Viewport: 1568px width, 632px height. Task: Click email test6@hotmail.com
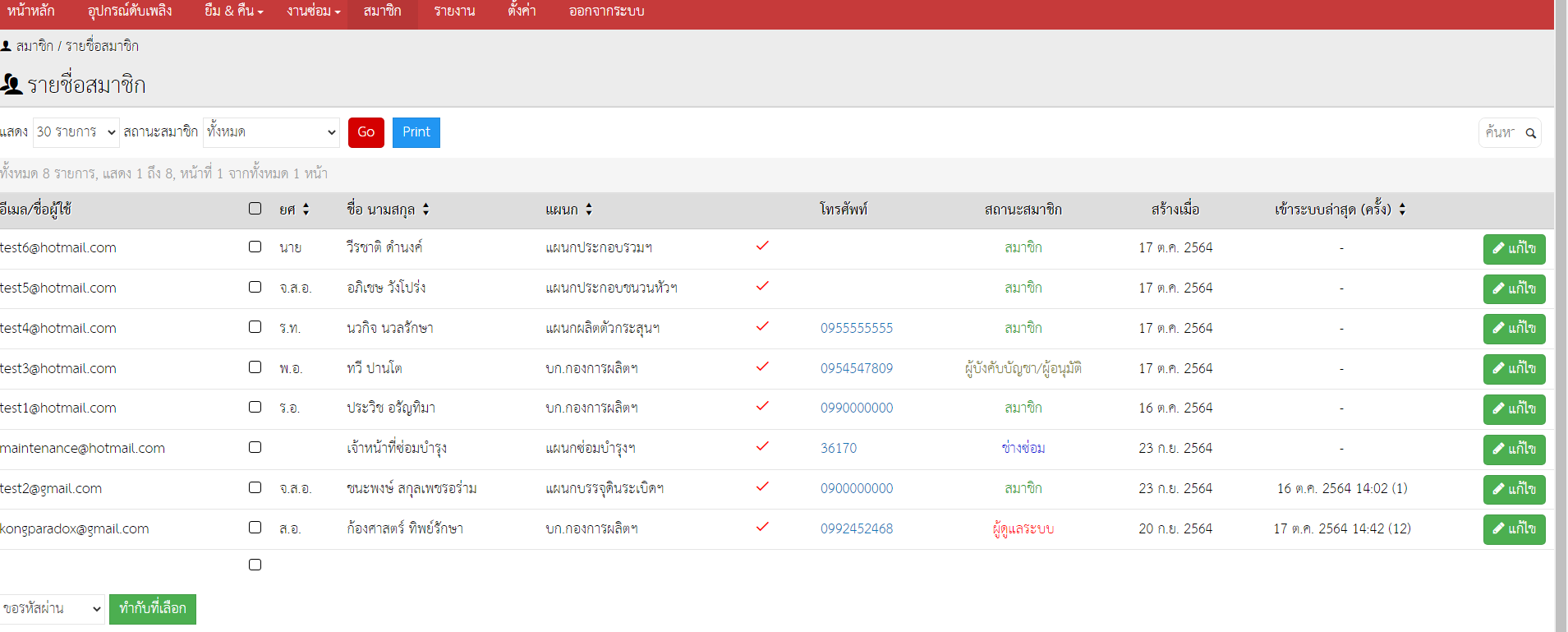58,247
